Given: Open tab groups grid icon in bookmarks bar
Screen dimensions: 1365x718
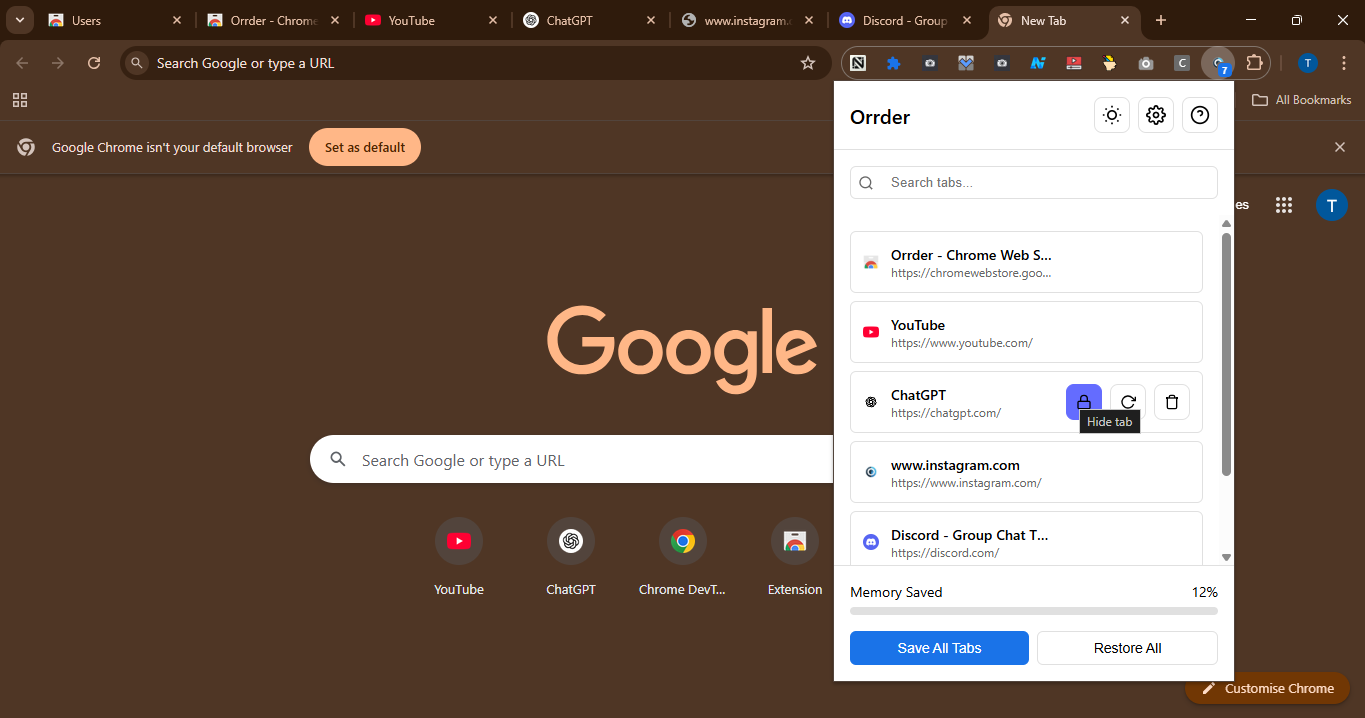Looking at the screenshot, I should [20, 100].
